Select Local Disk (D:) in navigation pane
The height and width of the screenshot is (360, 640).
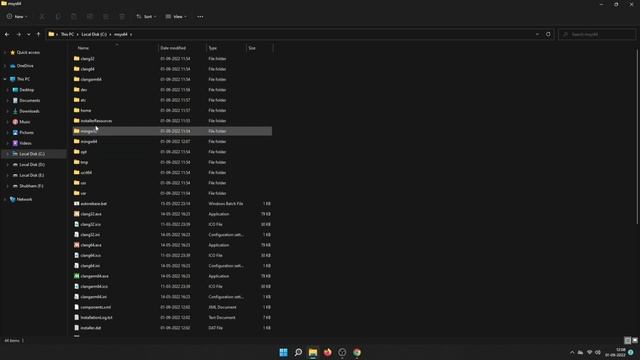[x=31, y=164]
